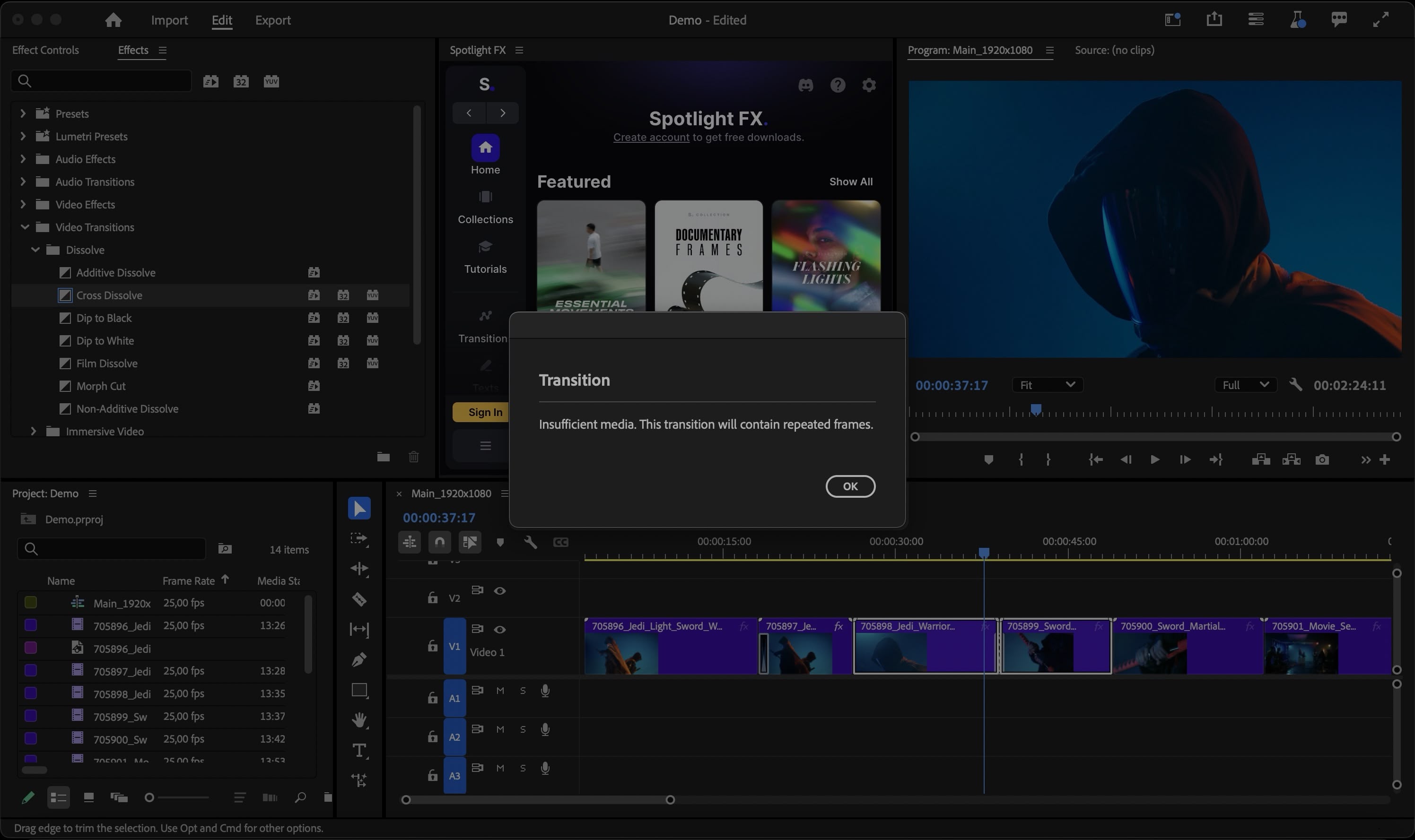Image resolution: width=1415 pixels, height=840 pixels.
Task: Click Create account link in Spotlight FX
Action: 651,138
